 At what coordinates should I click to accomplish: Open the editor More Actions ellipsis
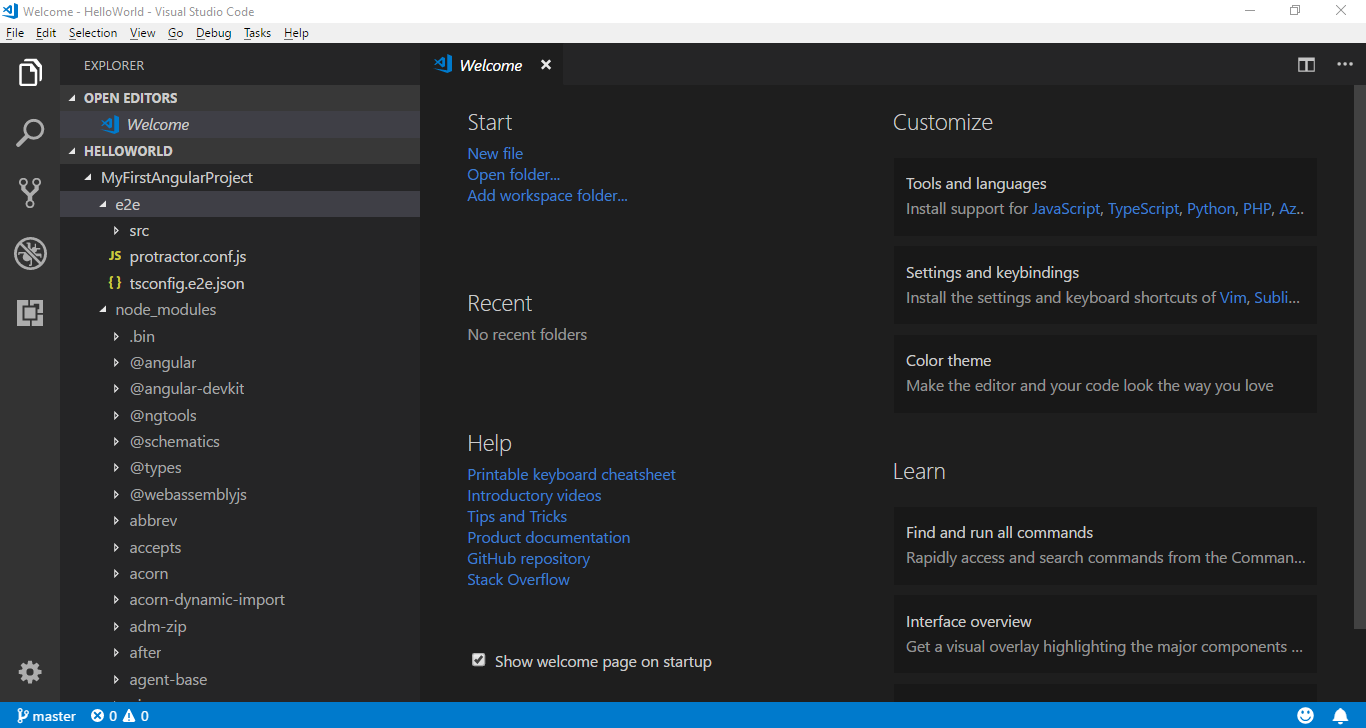(1345, 65)
